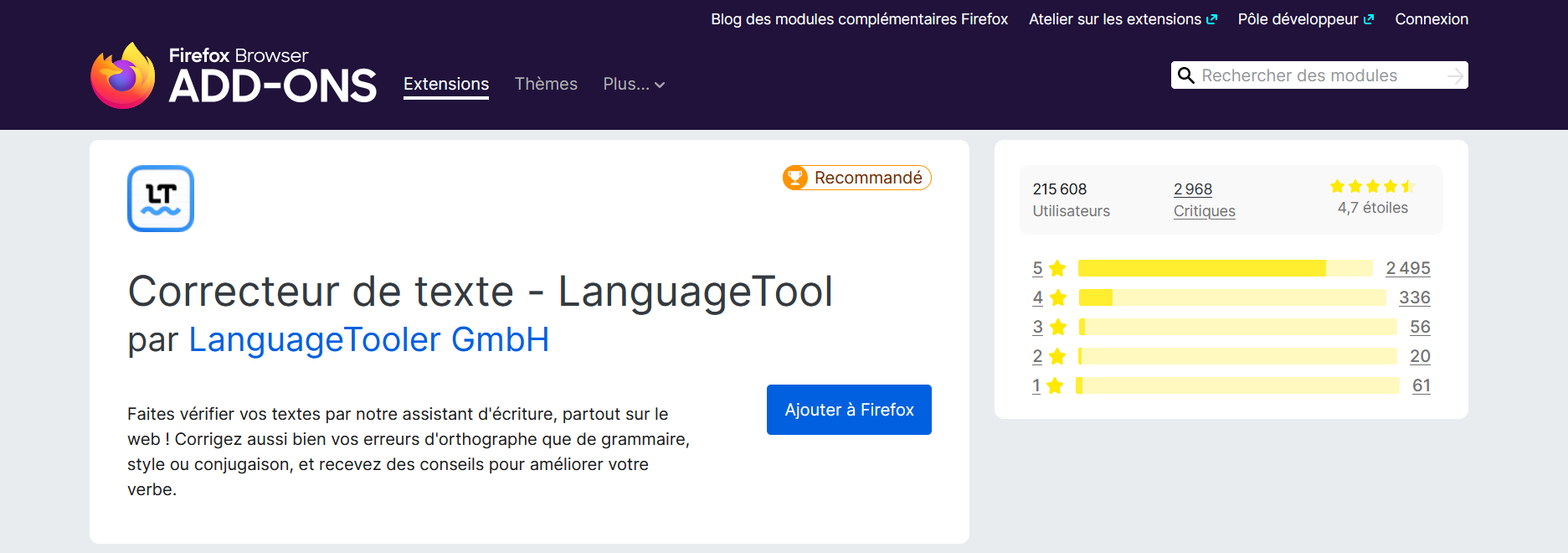Click the Recommandé badge label
1568x553 pixels.
point(868,178)
